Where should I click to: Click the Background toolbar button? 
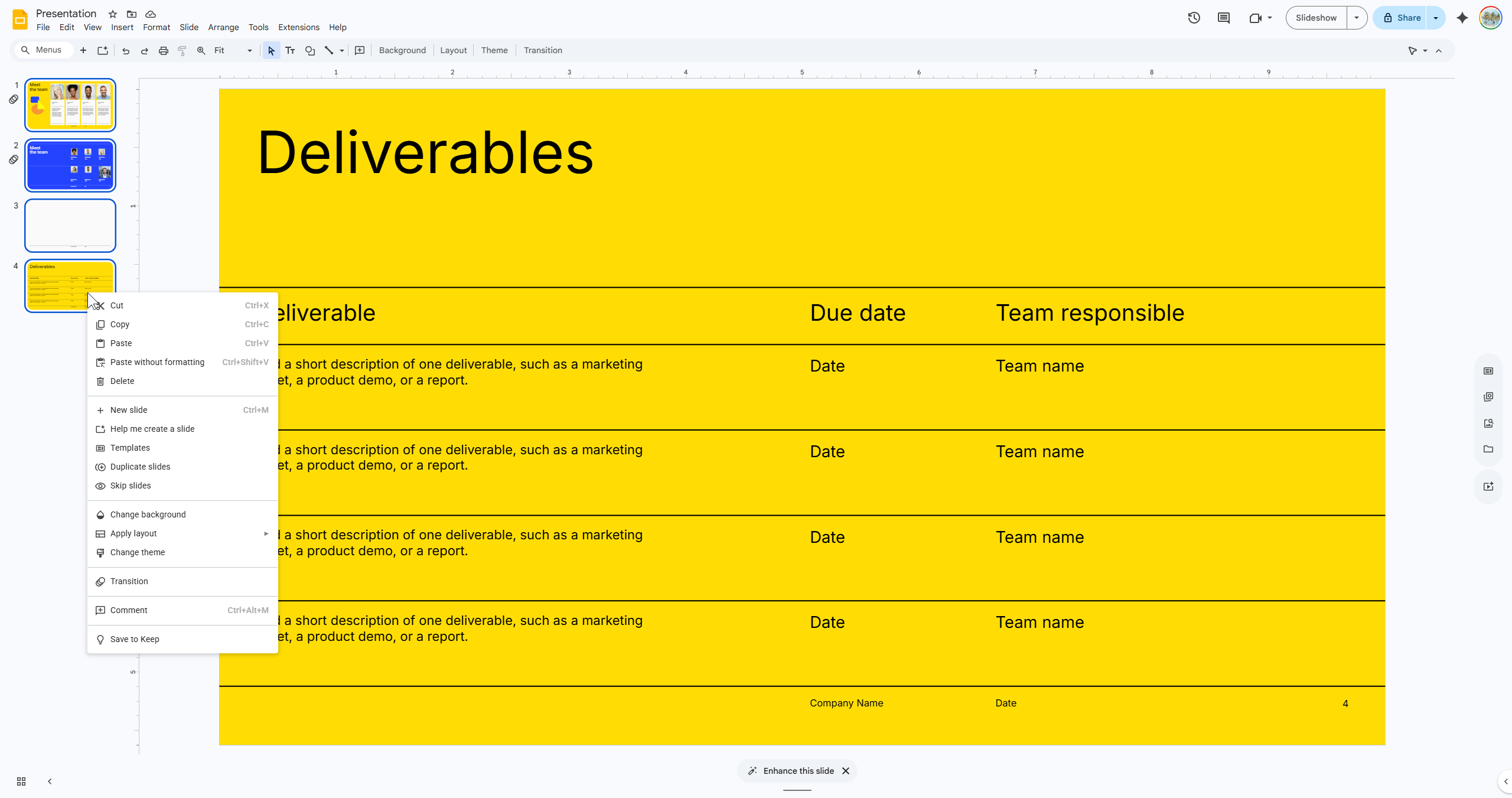(402, 50)
